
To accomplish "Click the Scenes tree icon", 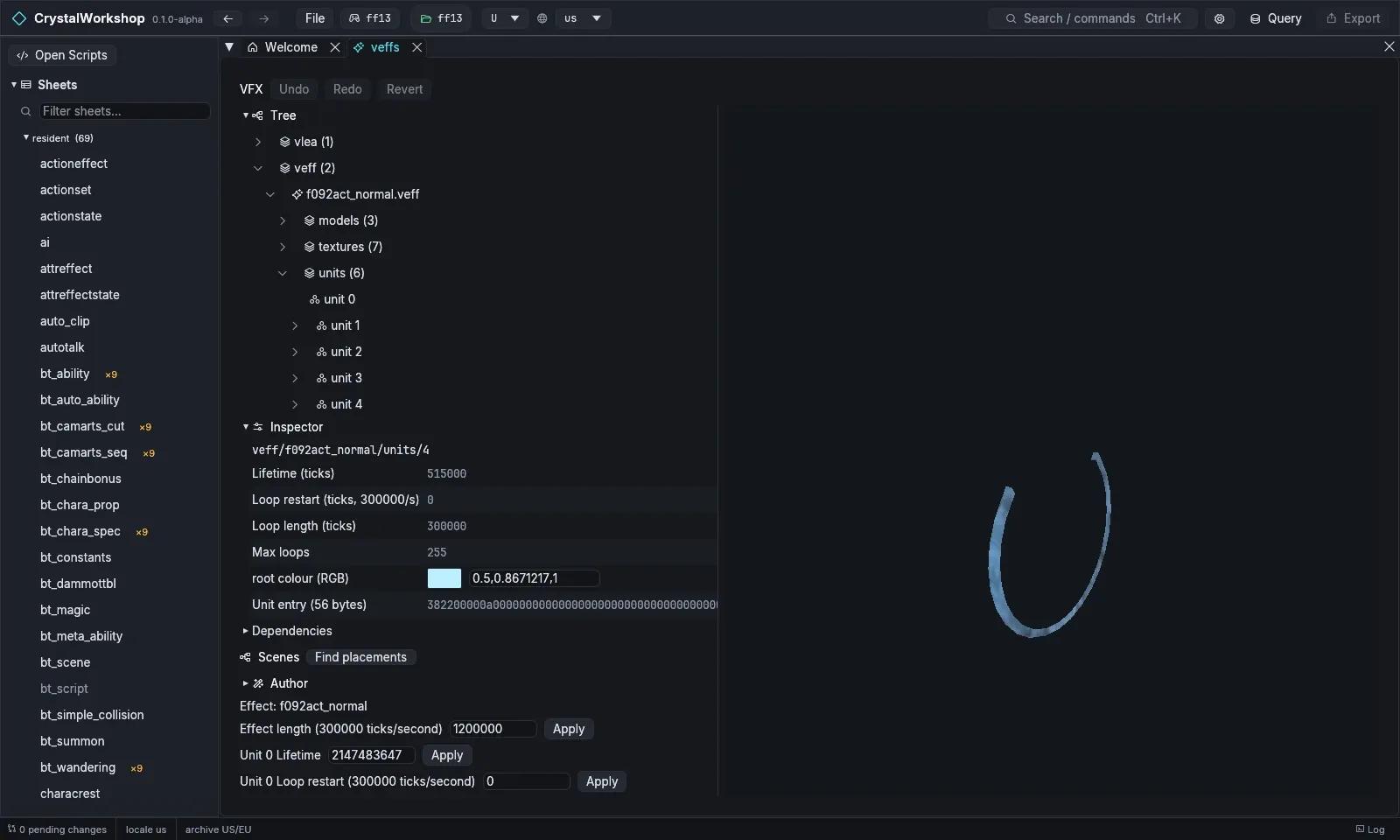I will coord(245,657).
